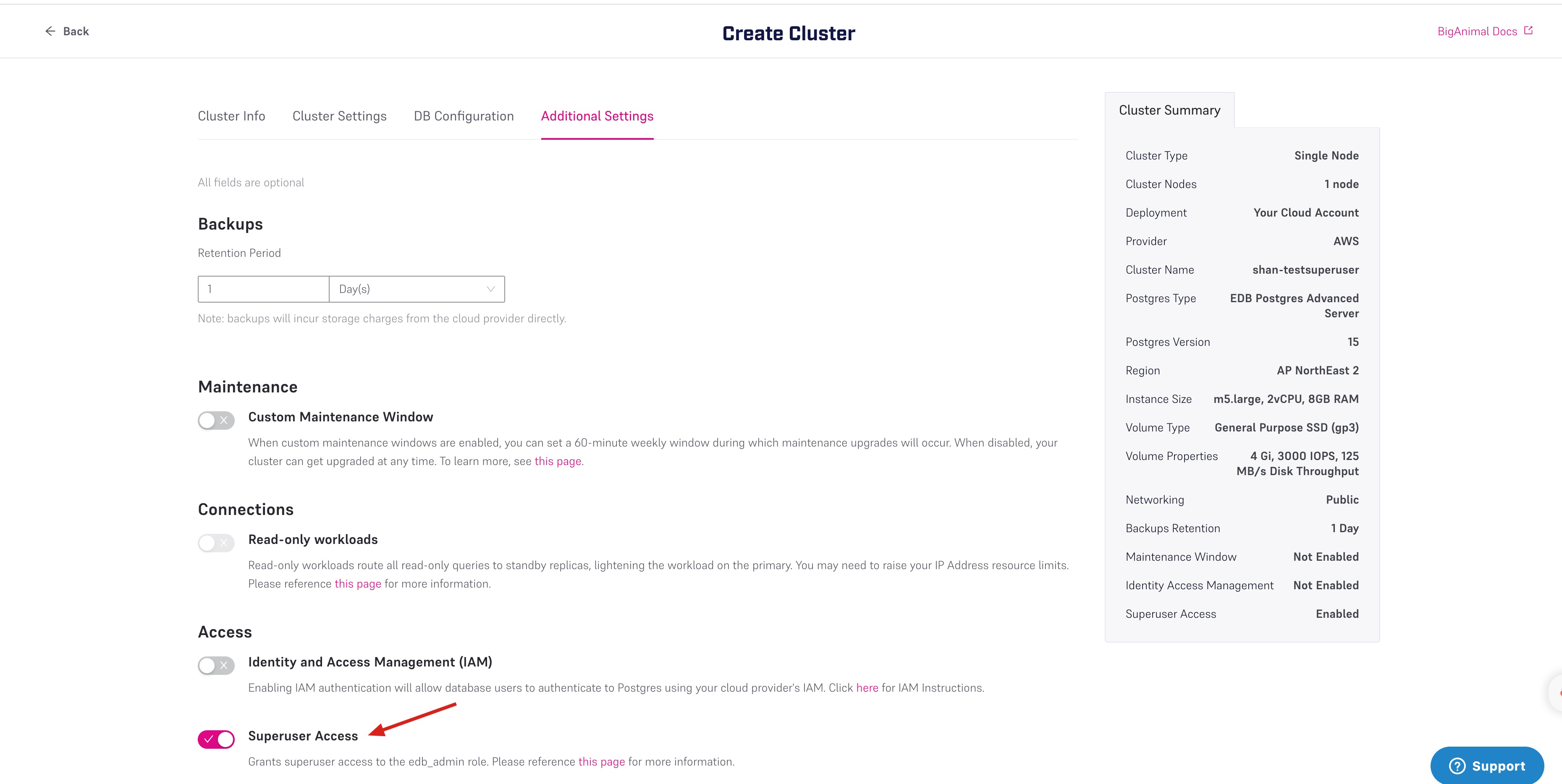
Task: Click the Postgres Version '15' value
Action: (x=1353, y=342)
